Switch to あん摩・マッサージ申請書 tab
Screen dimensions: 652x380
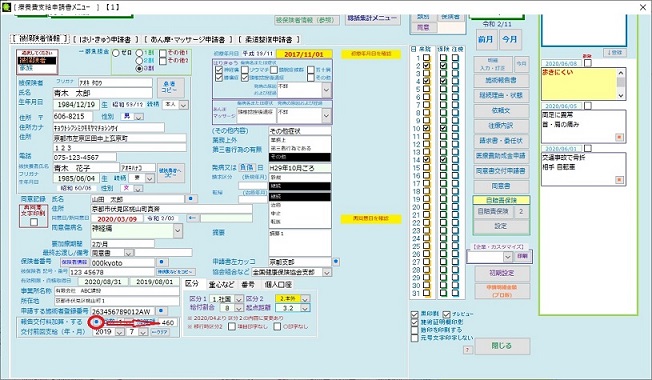pyautogui.click(x=188, y=39)
